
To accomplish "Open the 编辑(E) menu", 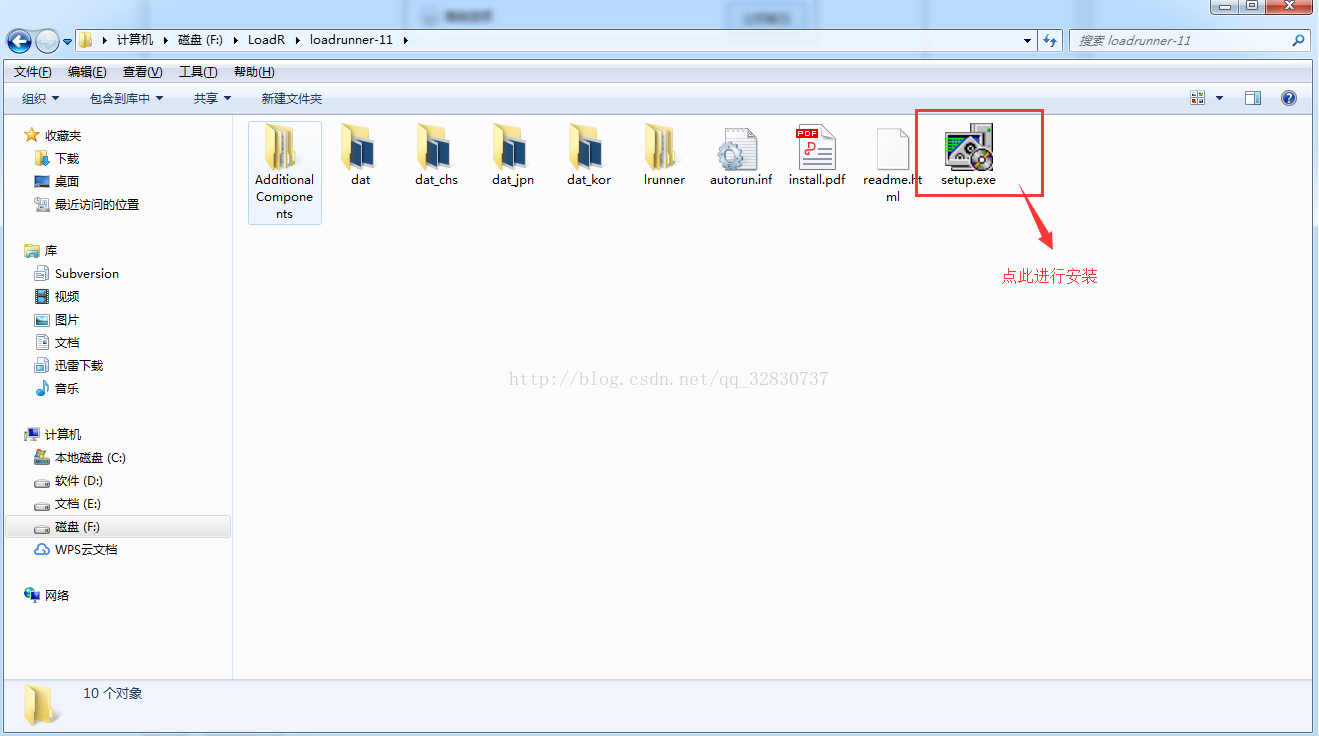I will [87, 72].
